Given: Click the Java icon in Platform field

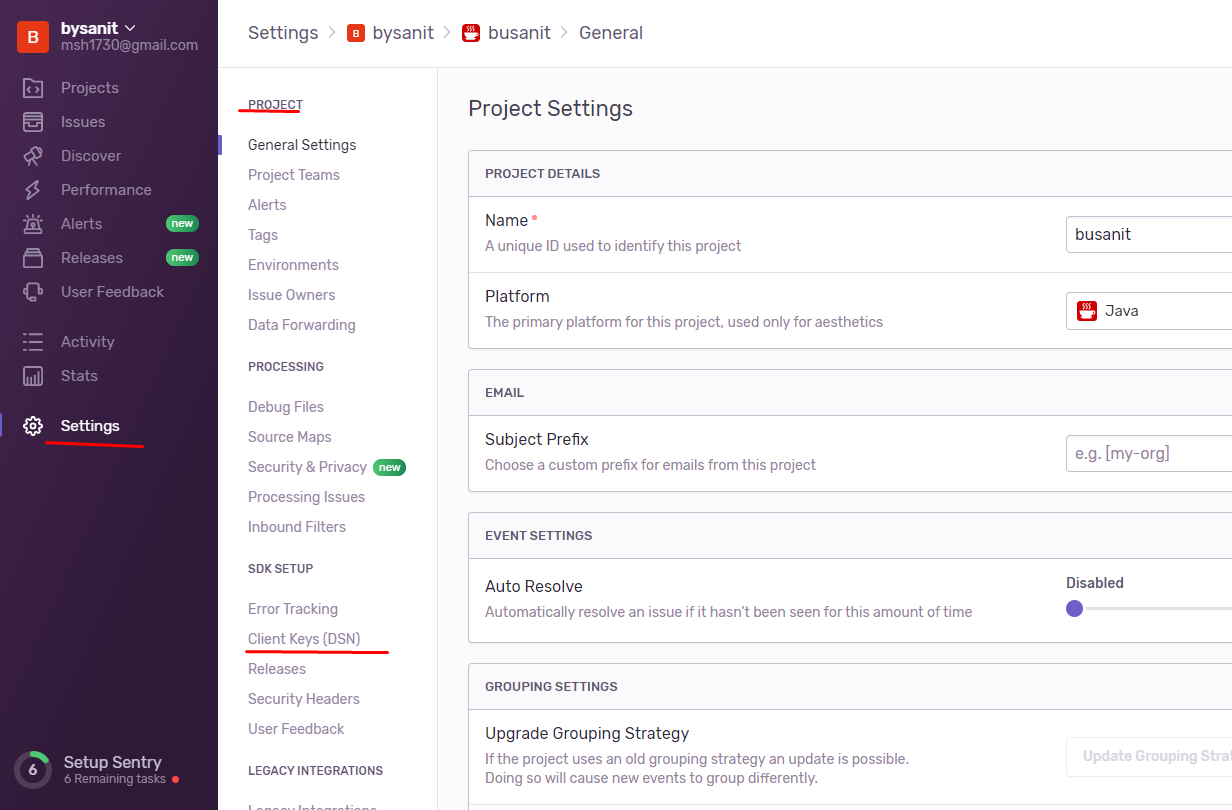Looking at the screenshot, I should (1087, 311).
